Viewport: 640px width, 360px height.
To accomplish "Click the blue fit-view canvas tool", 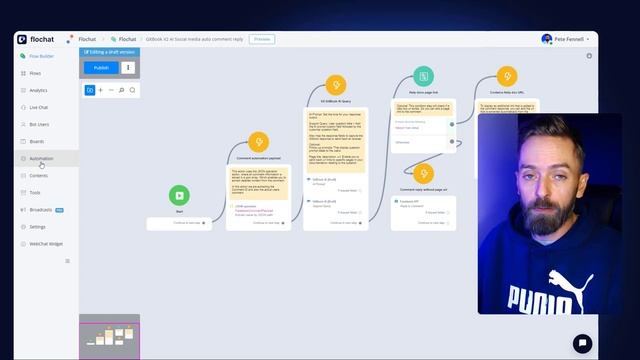I will tap(90, 90).
